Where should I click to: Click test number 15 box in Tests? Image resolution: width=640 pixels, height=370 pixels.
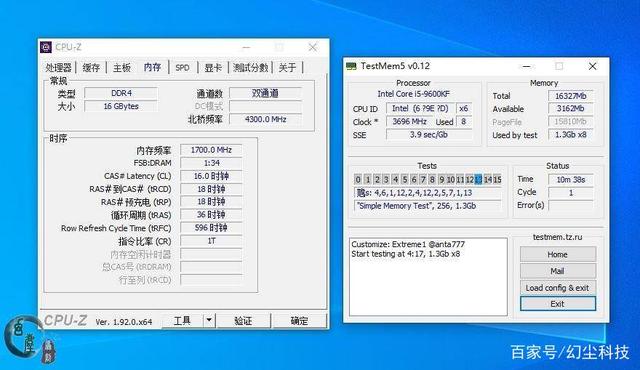tap(497, 179)
